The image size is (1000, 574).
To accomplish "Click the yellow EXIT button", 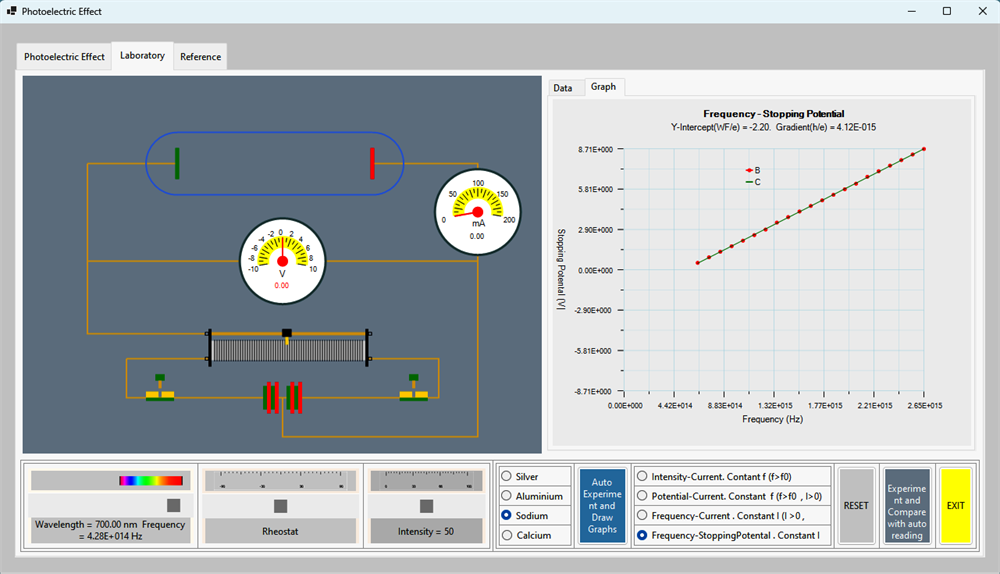I will pyautogui.click(x=955, y=506).
